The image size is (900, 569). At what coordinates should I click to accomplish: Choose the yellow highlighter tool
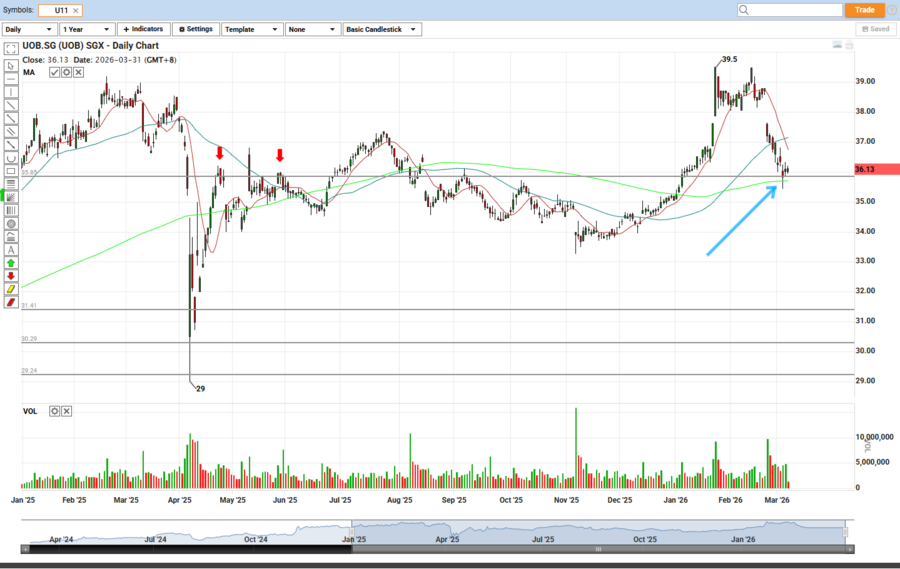11,288
